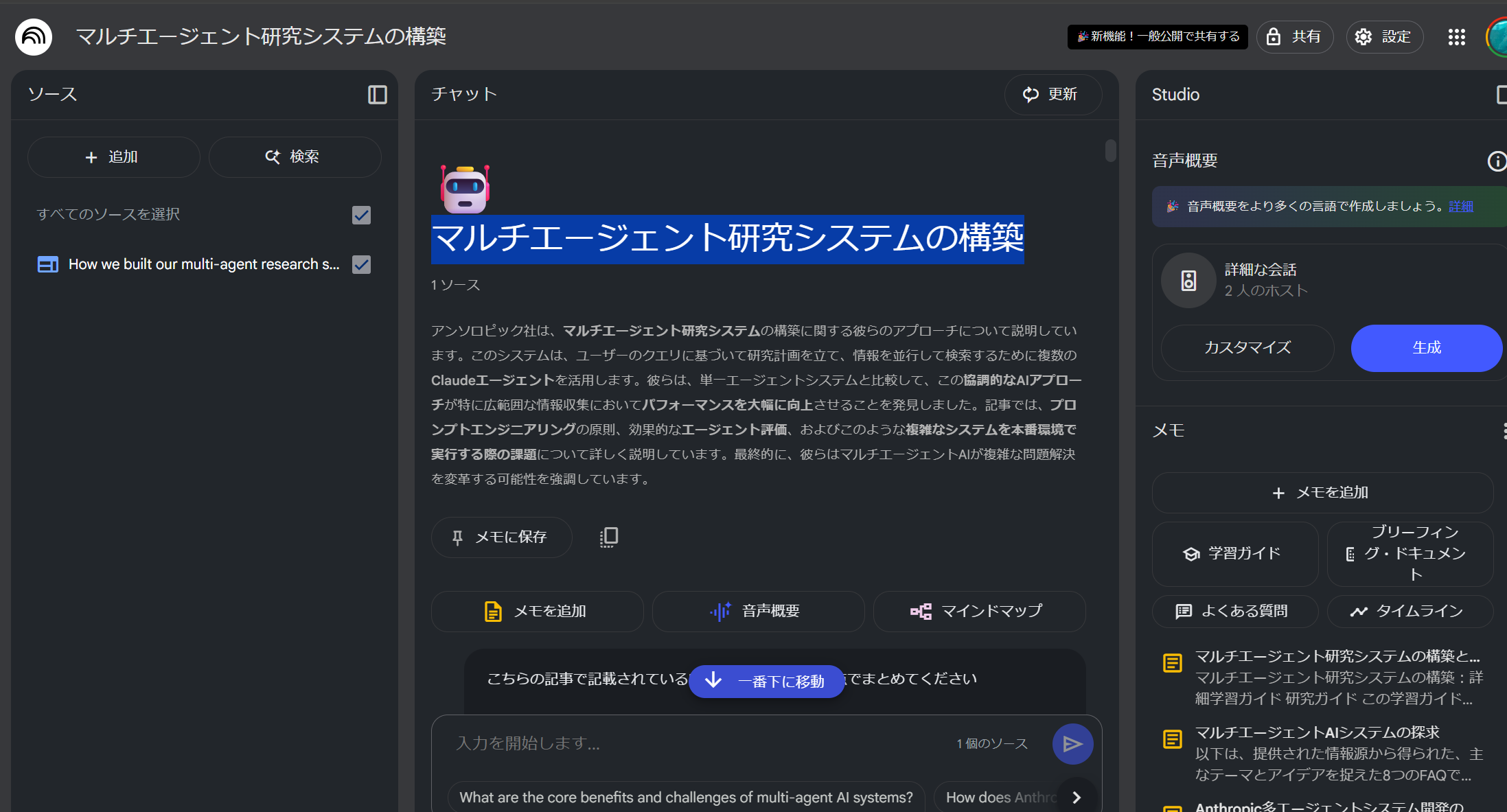Screen dimensions: 1507x812
Task: Send the message with the arrow button
Action: click(x=1072, y=744)
